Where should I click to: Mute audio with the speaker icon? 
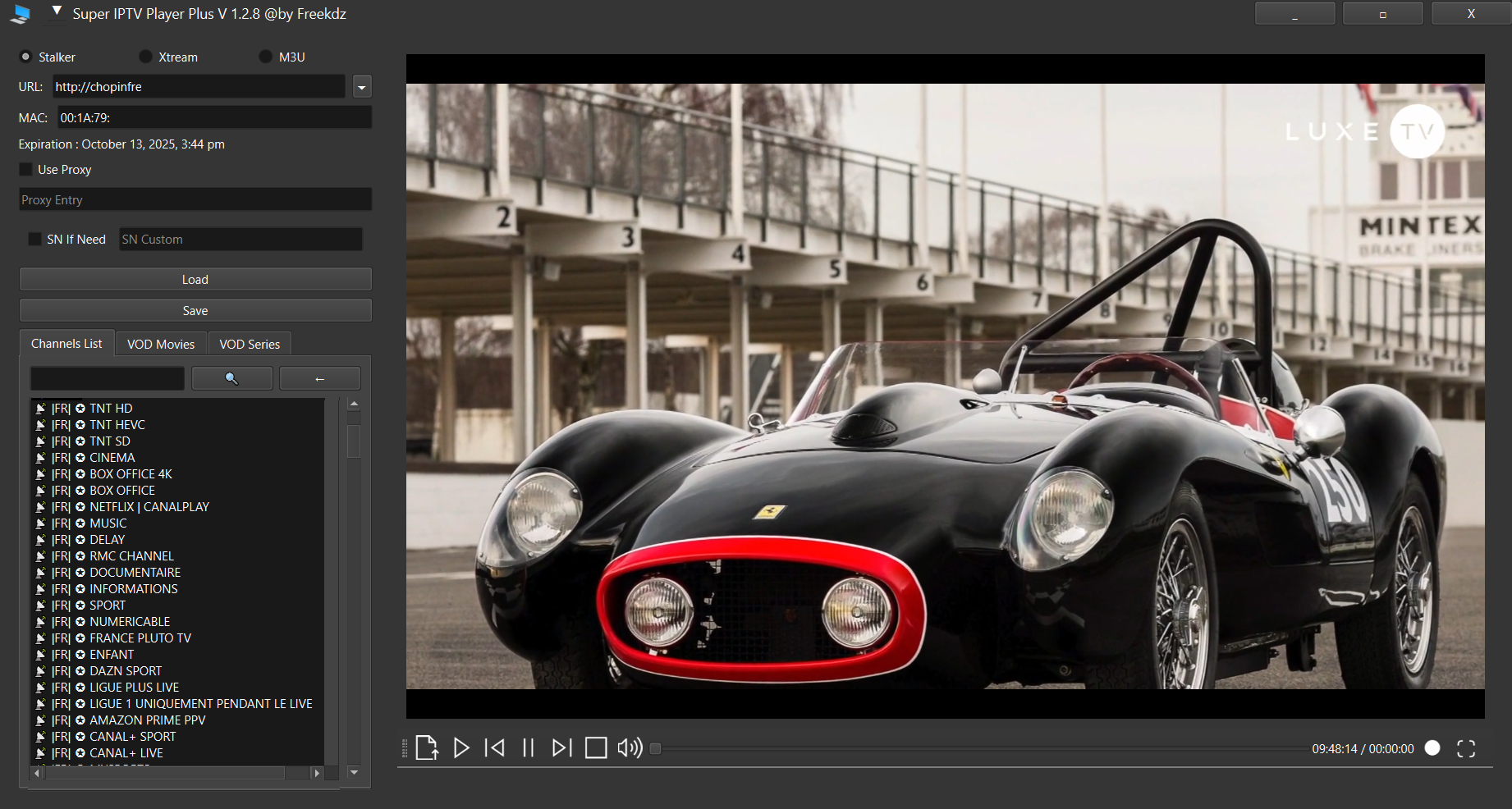pyautogui.click(x=630, y=747)
